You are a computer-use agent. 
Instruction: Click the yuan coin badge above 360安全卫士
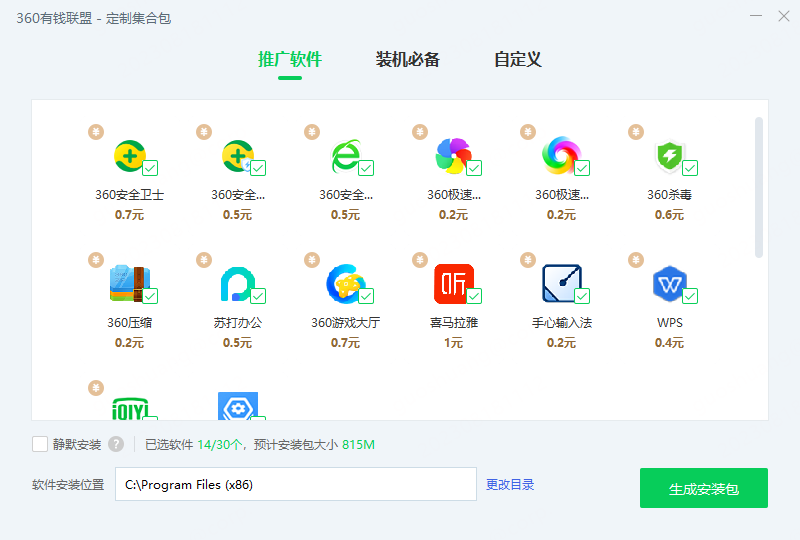96,132
